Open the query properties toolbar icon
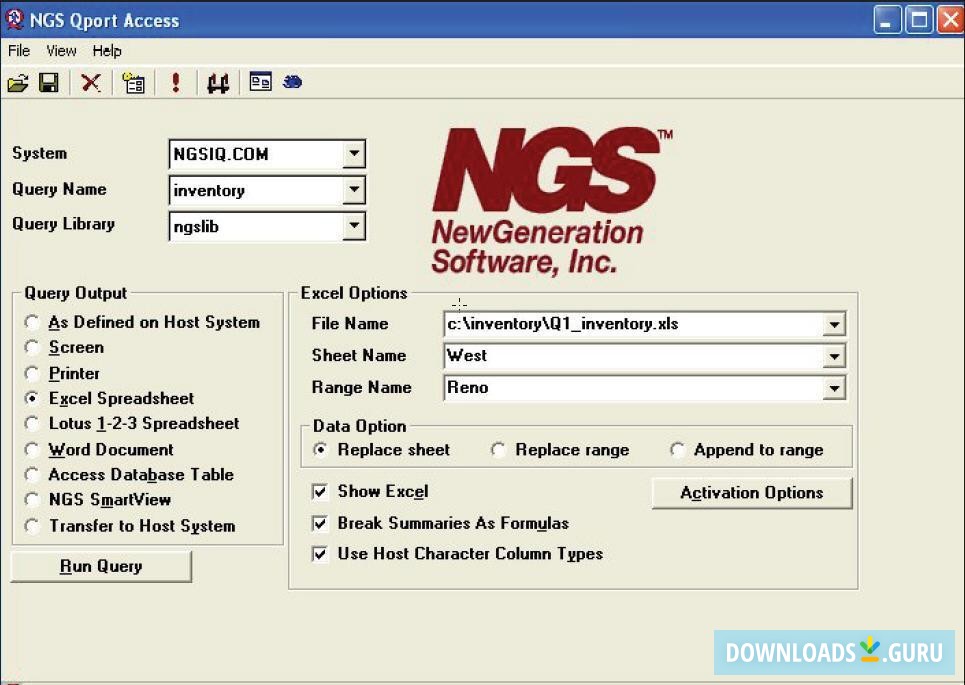 coord(133,82)
